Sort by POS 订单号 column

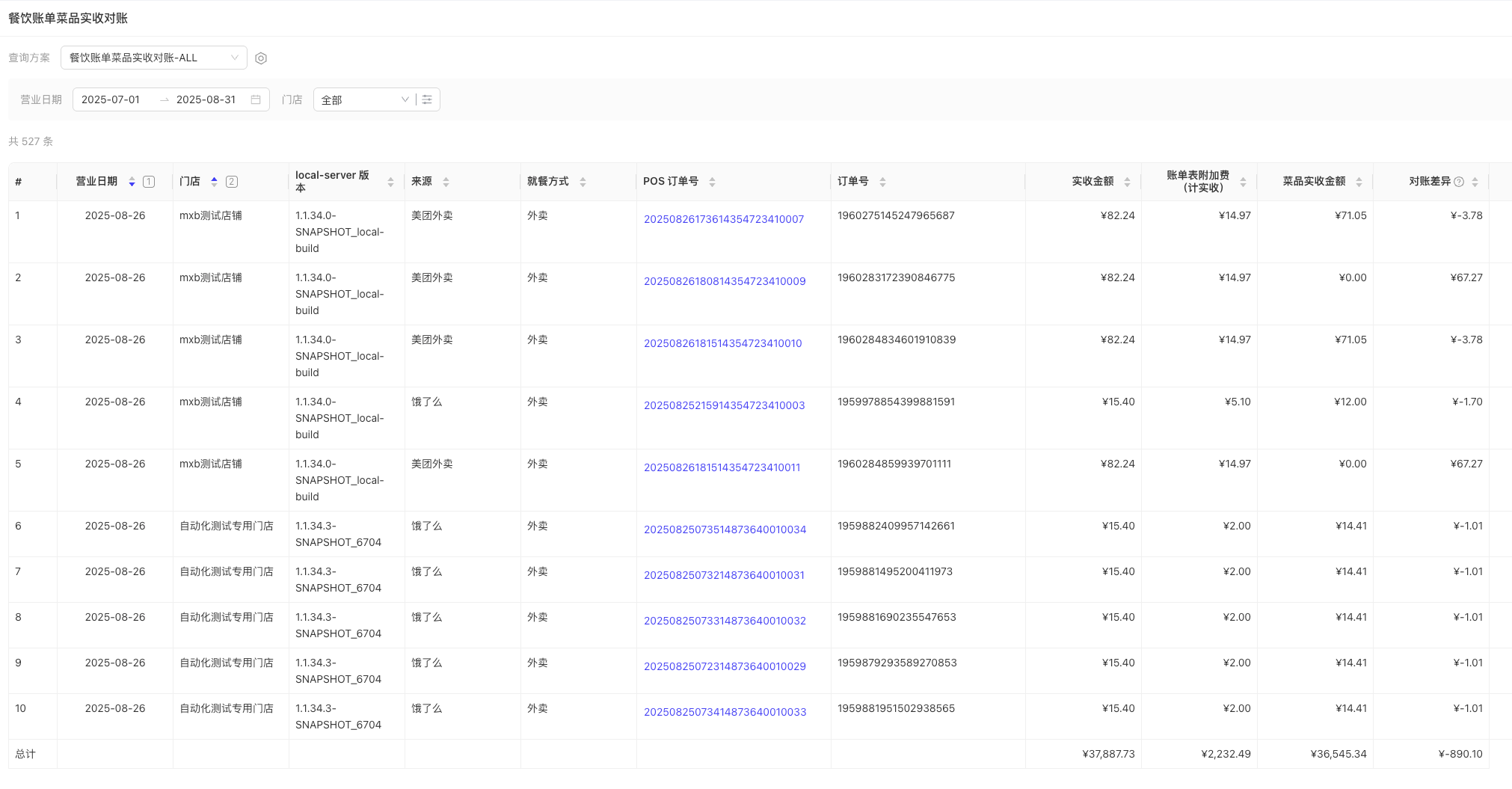point(712,182)
